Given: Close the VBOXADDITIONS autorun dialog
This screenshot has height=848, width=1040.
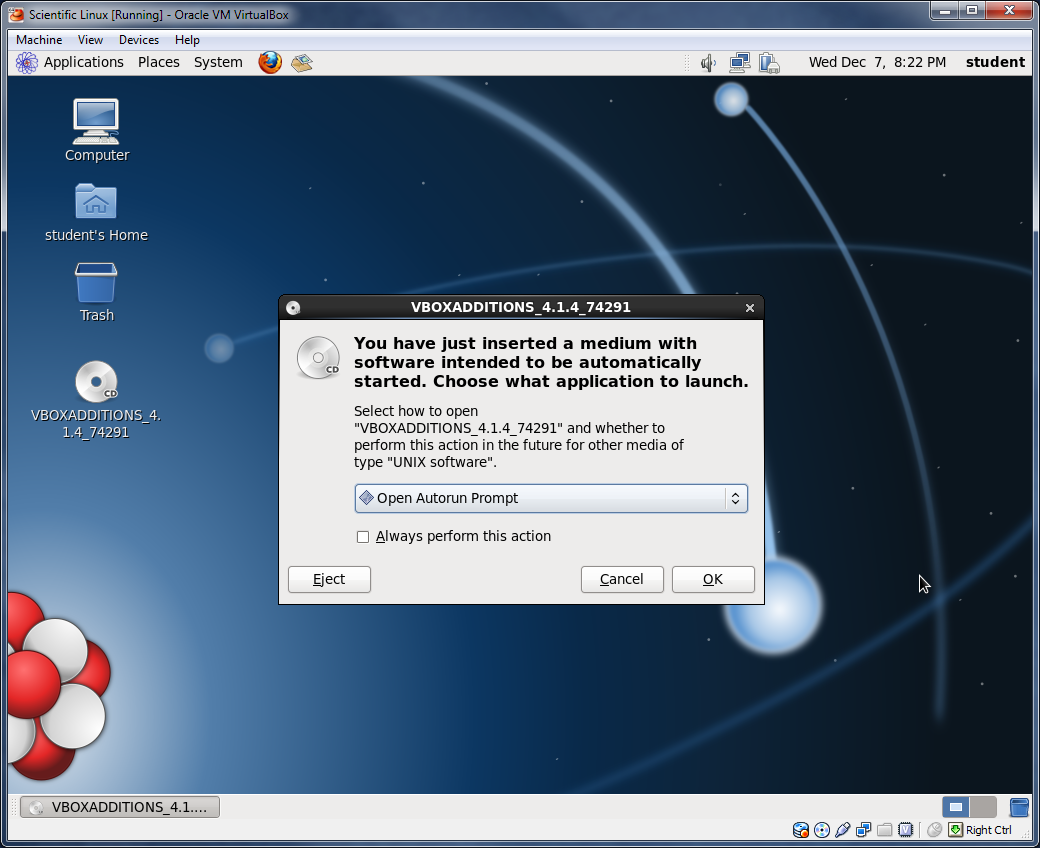Looking at the screenshot, I should click(749, 308).
